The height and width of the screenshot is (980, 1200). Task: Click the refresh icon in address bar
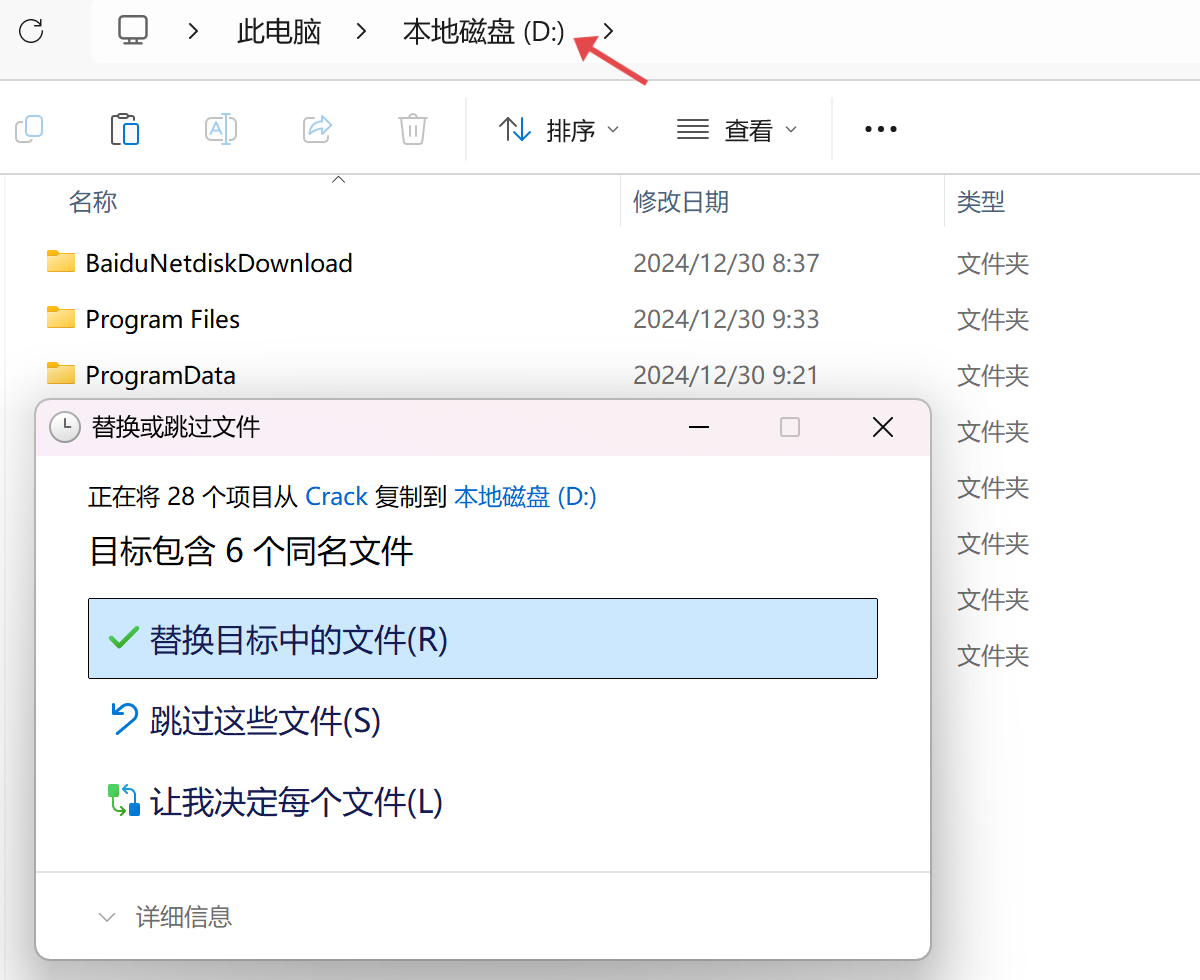click(x=31, y=31)
